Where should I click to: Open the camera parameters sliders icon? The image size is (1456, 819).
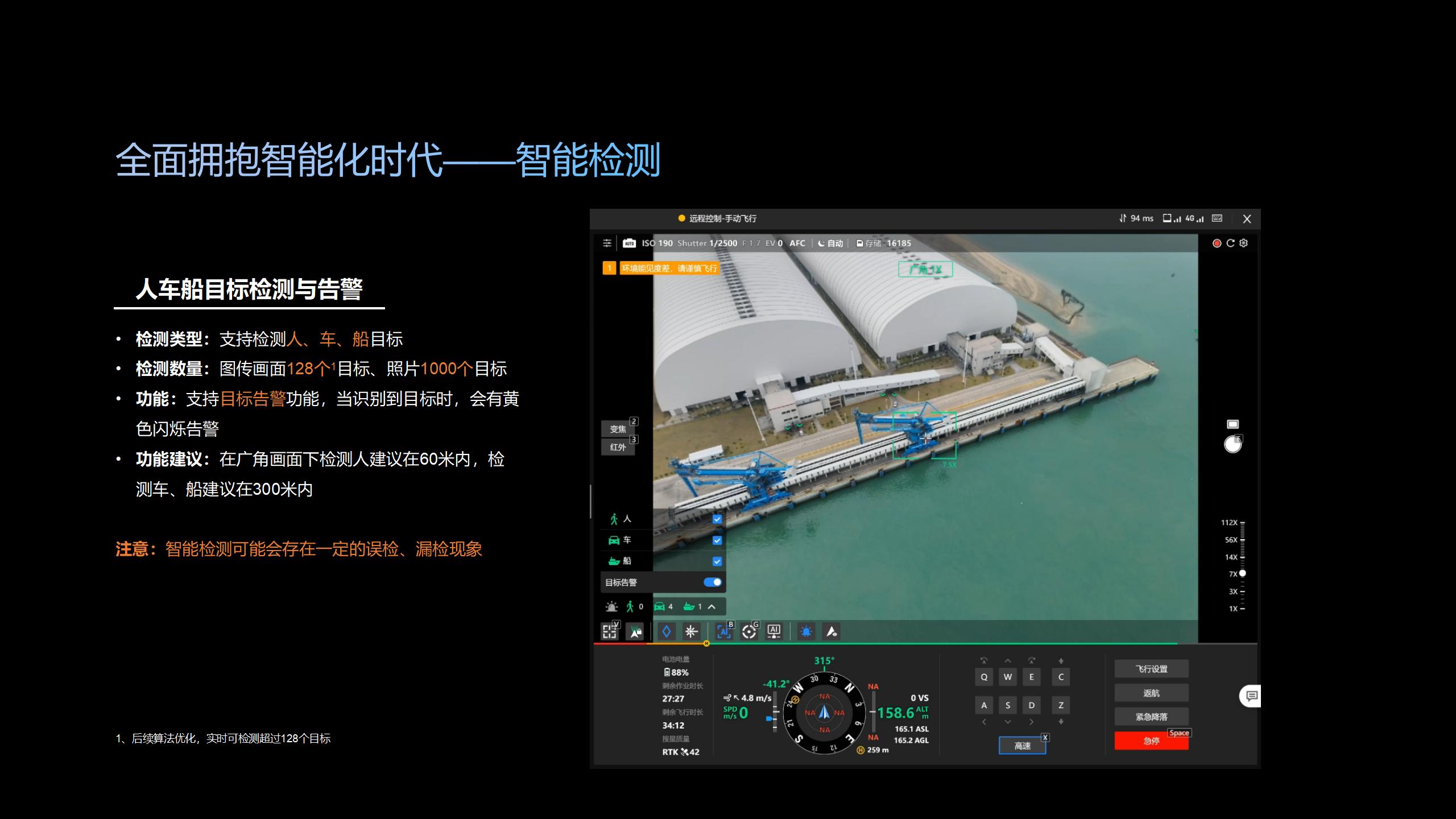click(607, 243)
